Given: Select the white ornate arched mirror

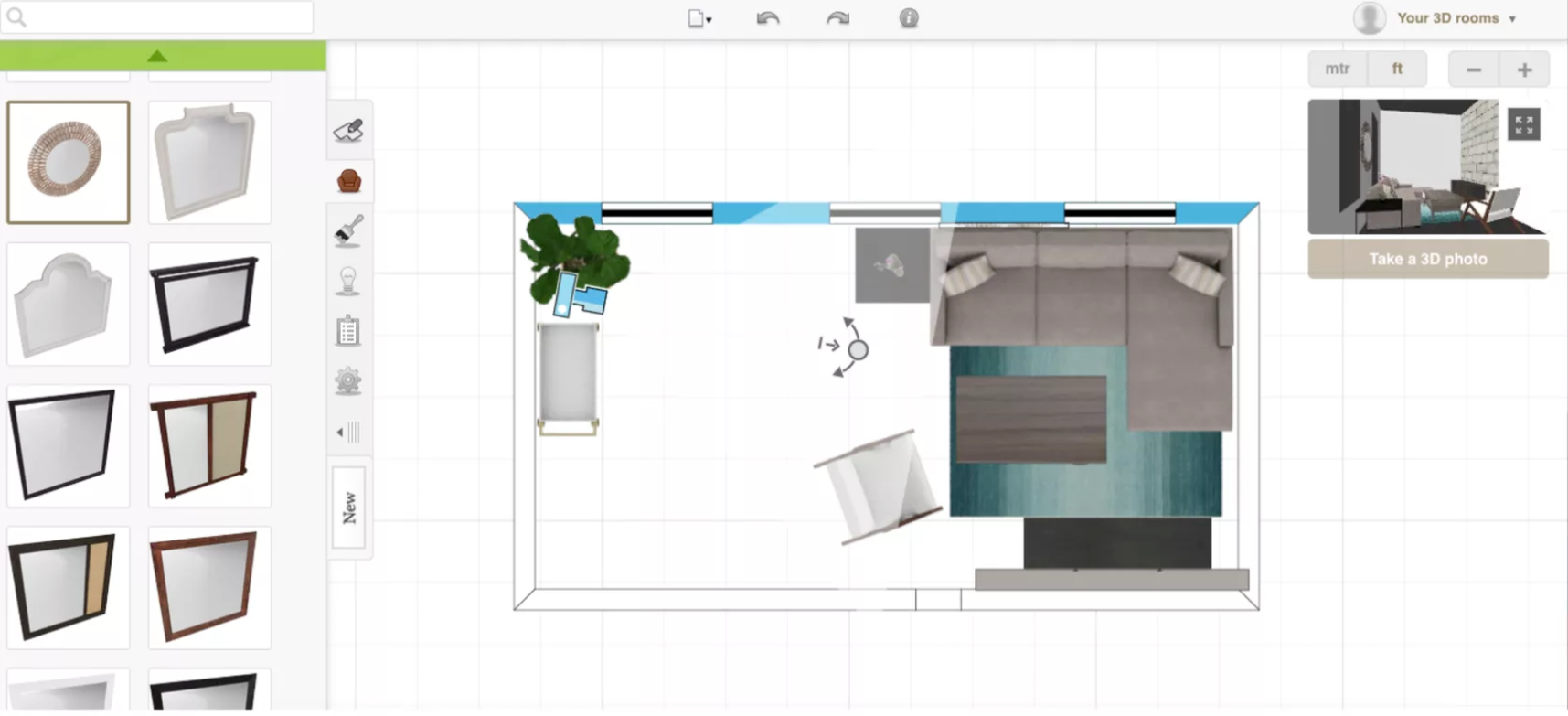Looking at the screenshot, I should click(x=209, y=163).
